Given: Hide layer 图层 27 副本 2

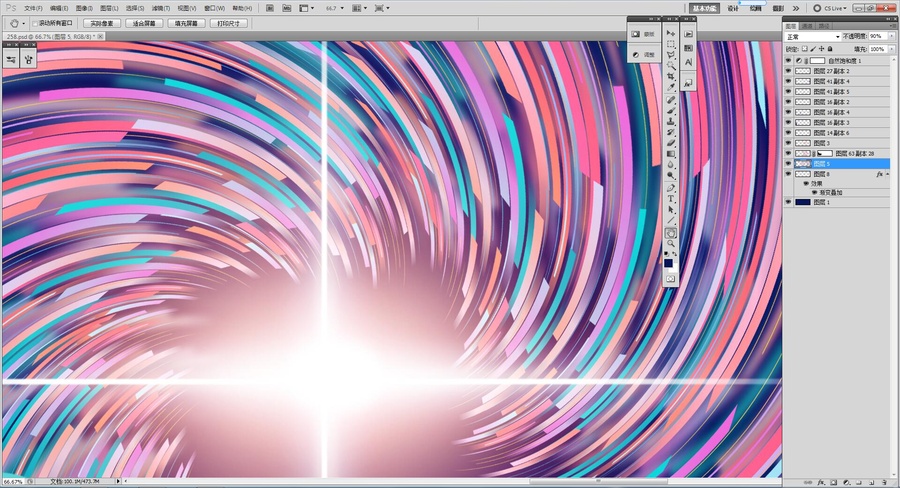Looking at the screenshot, I should coord(788,71).
